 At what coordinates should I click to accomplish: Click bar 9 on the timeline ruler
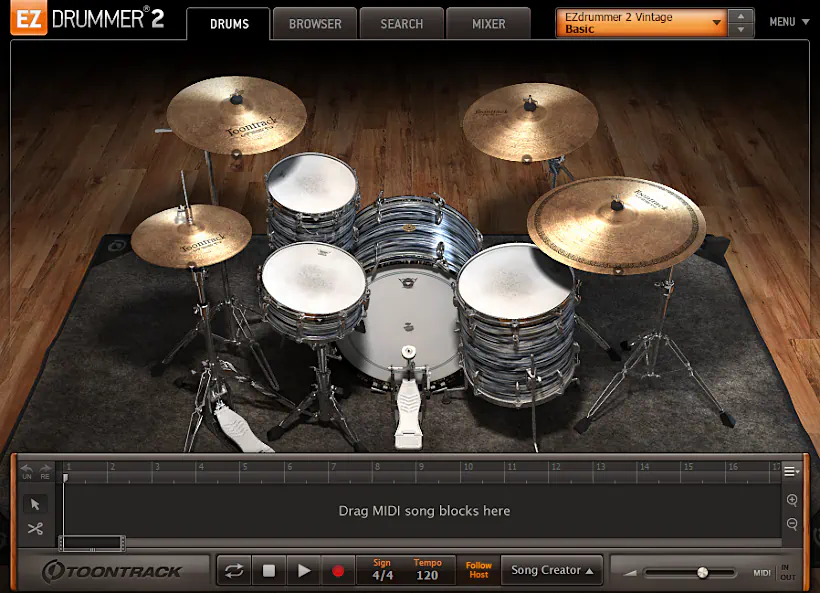coord(422,467)
